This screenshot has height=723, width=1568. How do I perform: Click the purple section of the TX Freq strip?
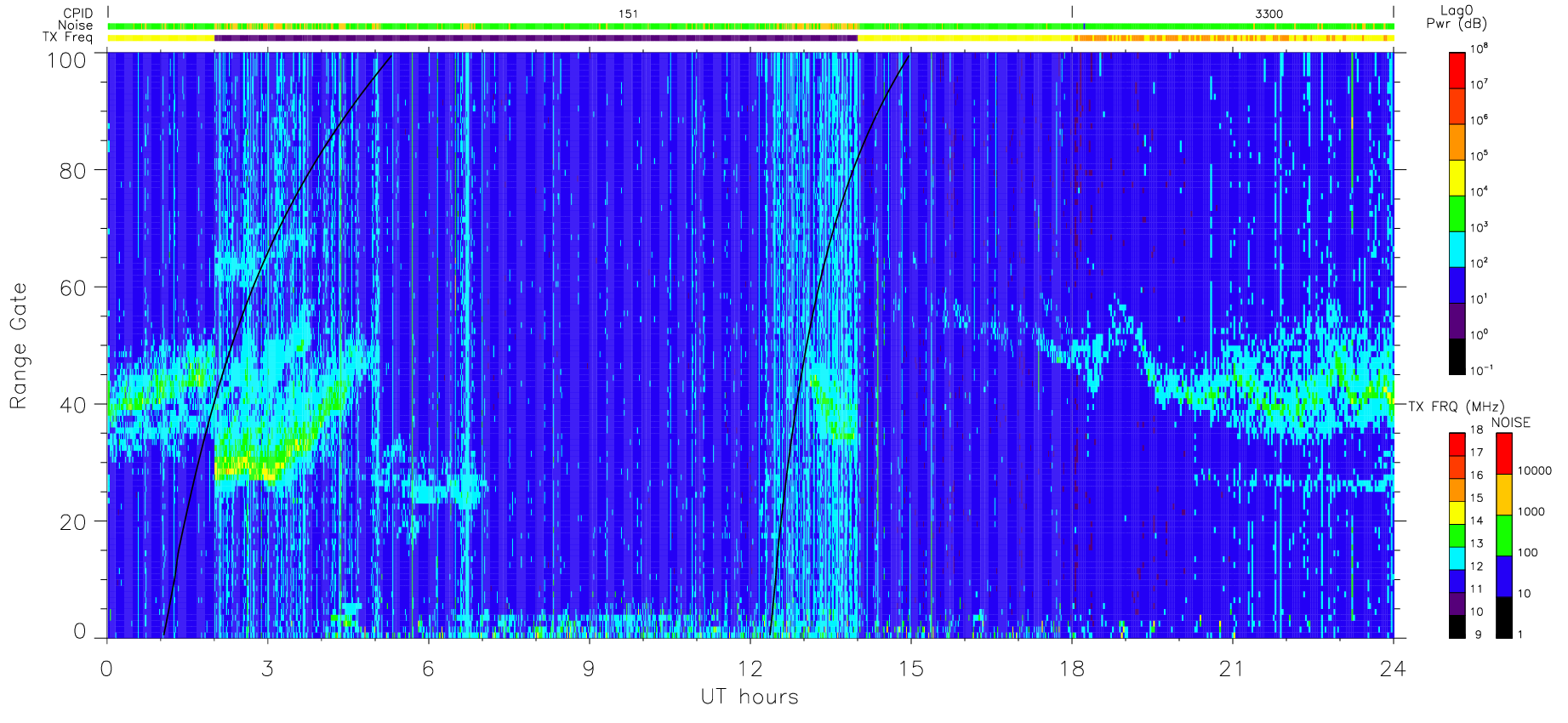coord(536,37)
